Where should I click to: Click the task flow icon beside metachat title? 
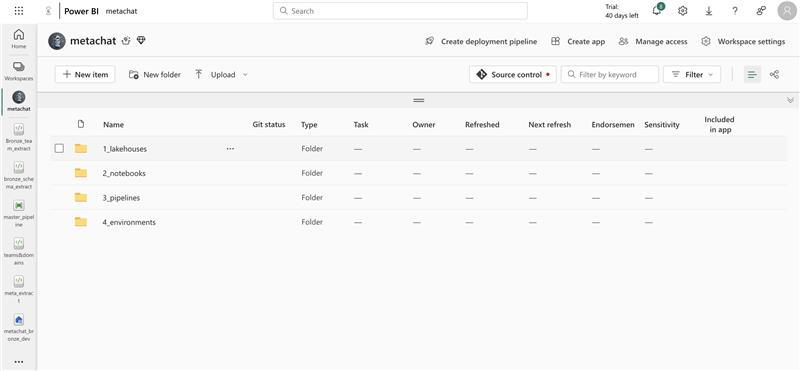[x=127, y=41]
